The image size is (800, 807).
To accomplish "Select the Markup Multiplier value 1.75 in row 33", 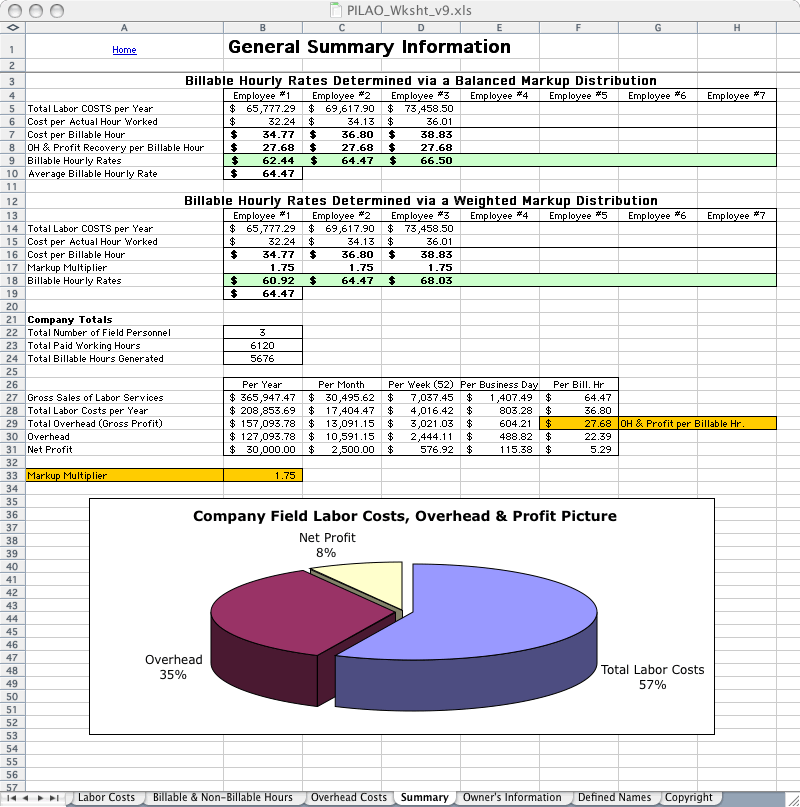I will [263, 476].
